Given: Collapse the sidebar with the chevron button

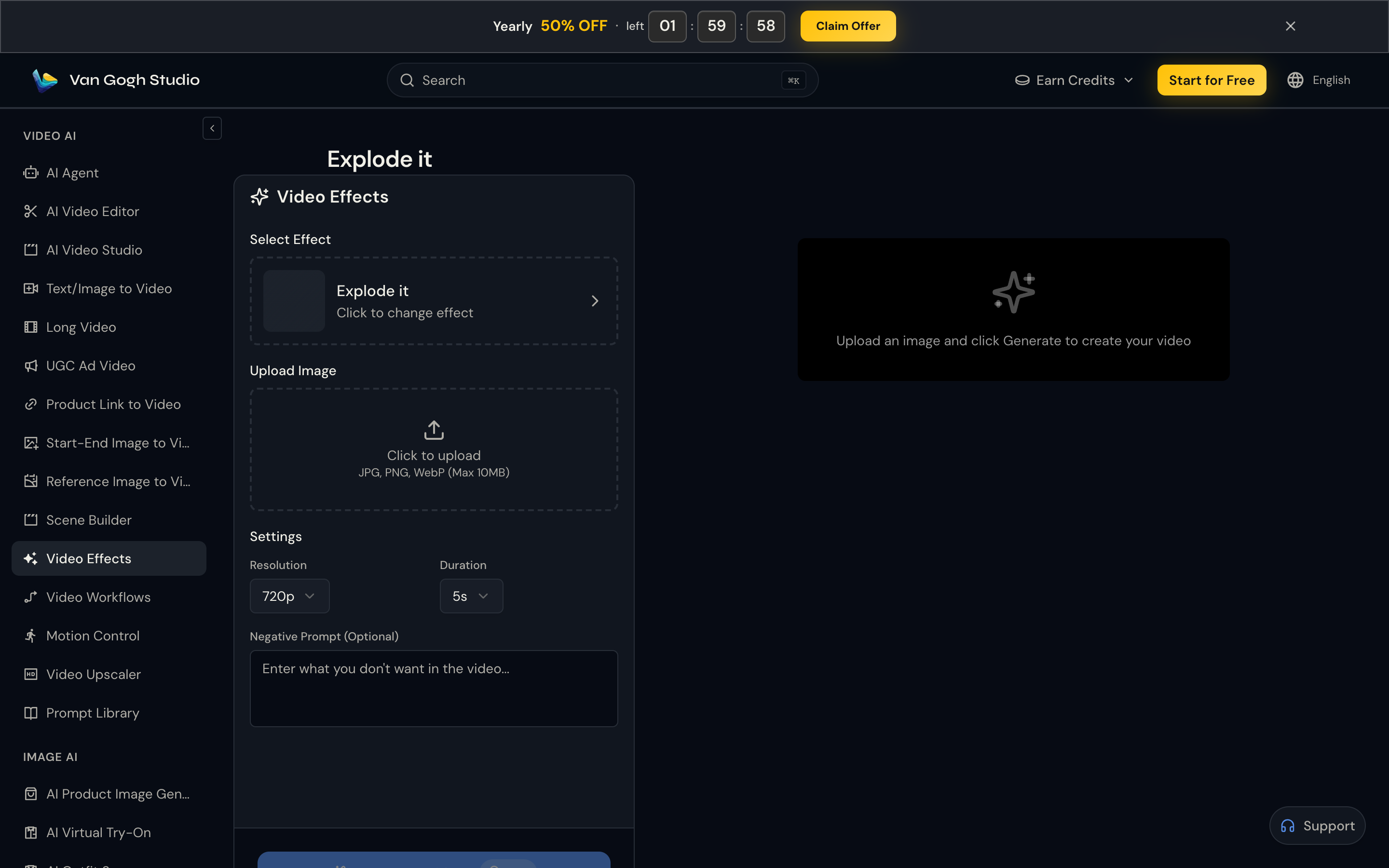Looking at the screenshot, I should coord(212,129).
